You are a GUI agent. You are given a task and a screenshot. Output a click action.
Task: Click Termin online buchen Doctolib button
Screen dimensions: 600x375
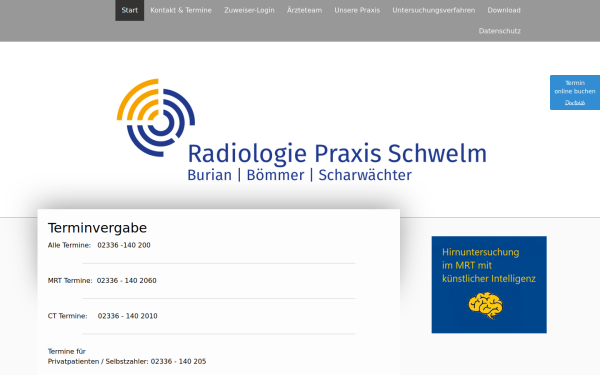pyautogui.click(x=575, y=93)
